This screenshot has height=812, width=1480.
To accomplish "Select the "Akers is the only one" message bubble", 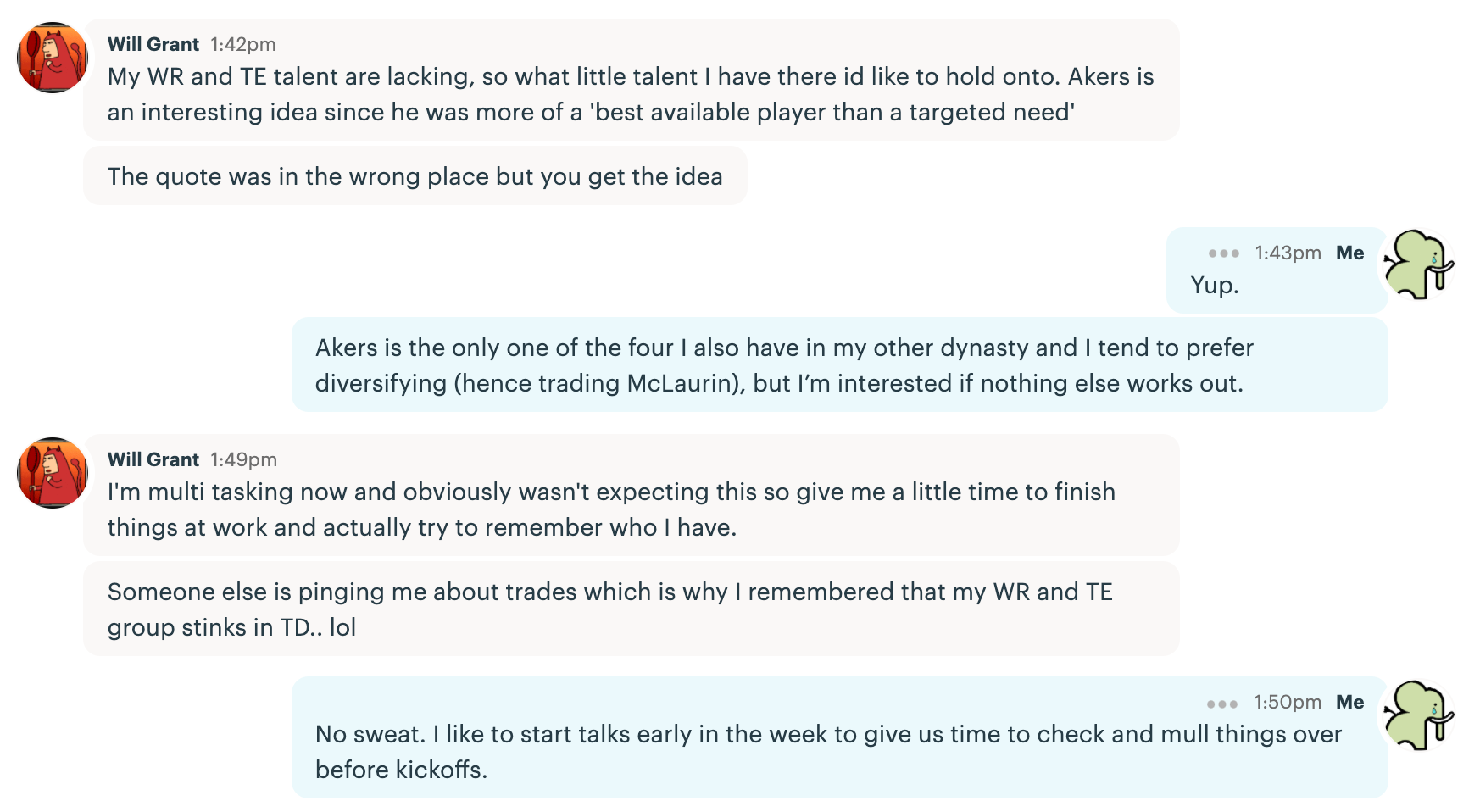I will pos(839,365).
